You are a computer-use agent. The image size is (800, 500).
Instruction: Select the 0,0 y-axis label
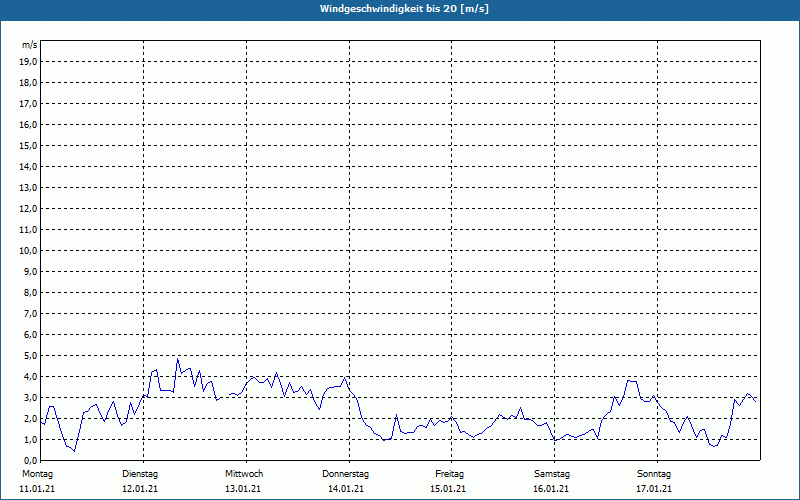coord(30,460)
